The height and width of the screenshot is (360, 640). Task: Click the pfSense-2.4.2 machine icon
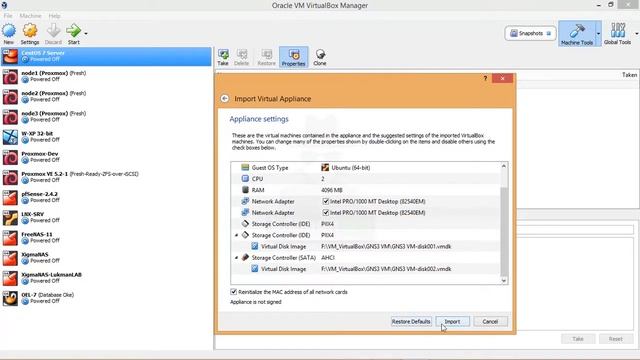point(10,198)
